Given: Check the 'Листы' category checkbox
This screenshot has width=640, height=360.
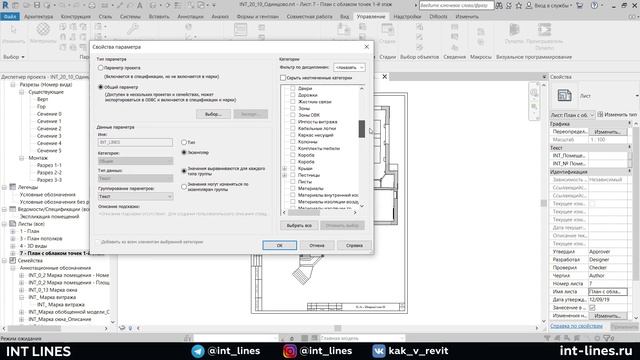Looking at the screenshot, I should click(x=293, y=182).
